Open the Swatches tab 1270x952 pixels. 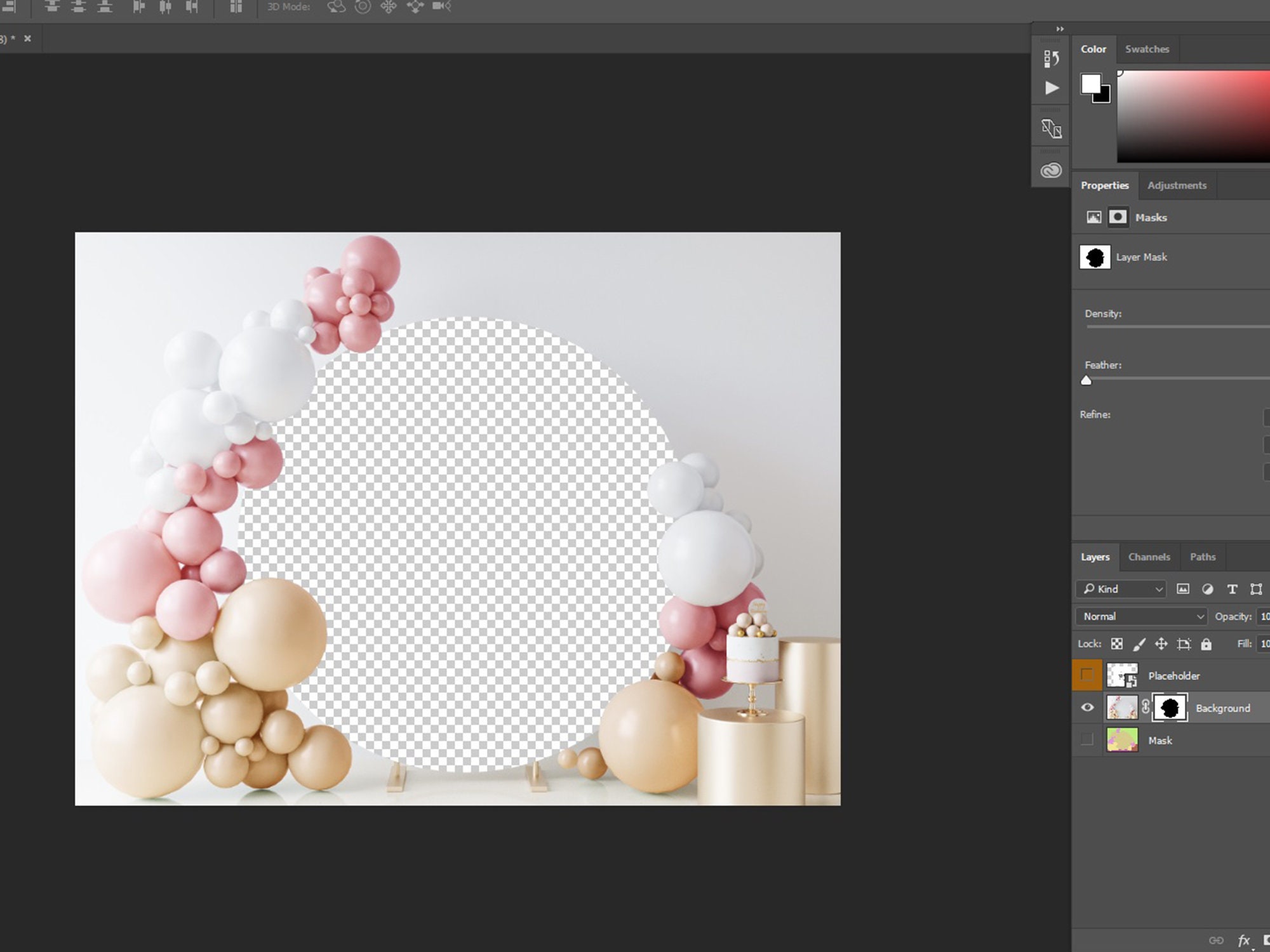tap(1147, 49)
